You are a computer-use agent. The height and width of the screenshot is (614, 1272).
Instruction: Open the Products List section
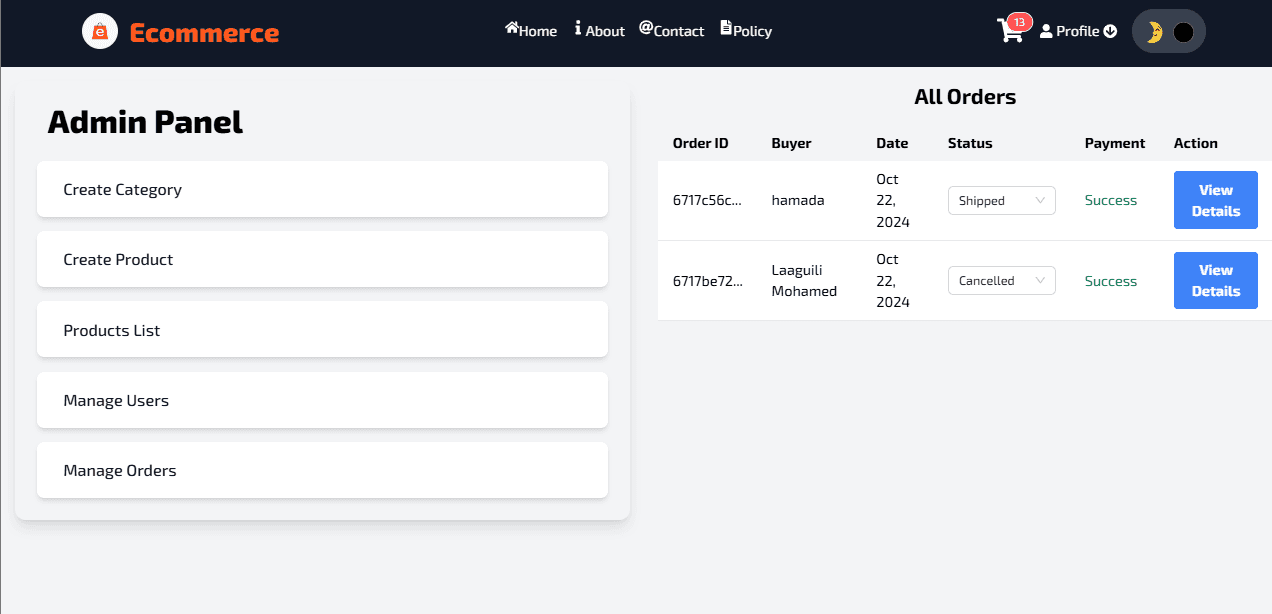tap(322, 329)
